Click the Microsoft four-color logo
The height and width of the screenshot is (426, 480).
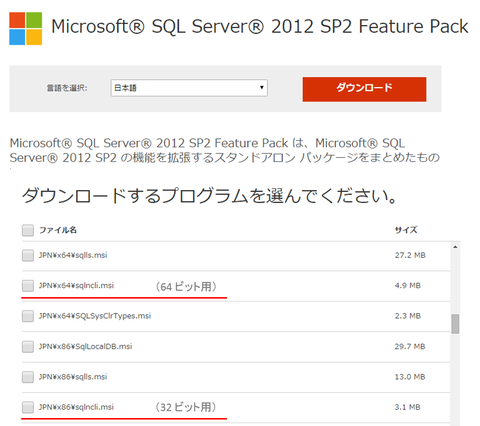[x=26, y=29]
